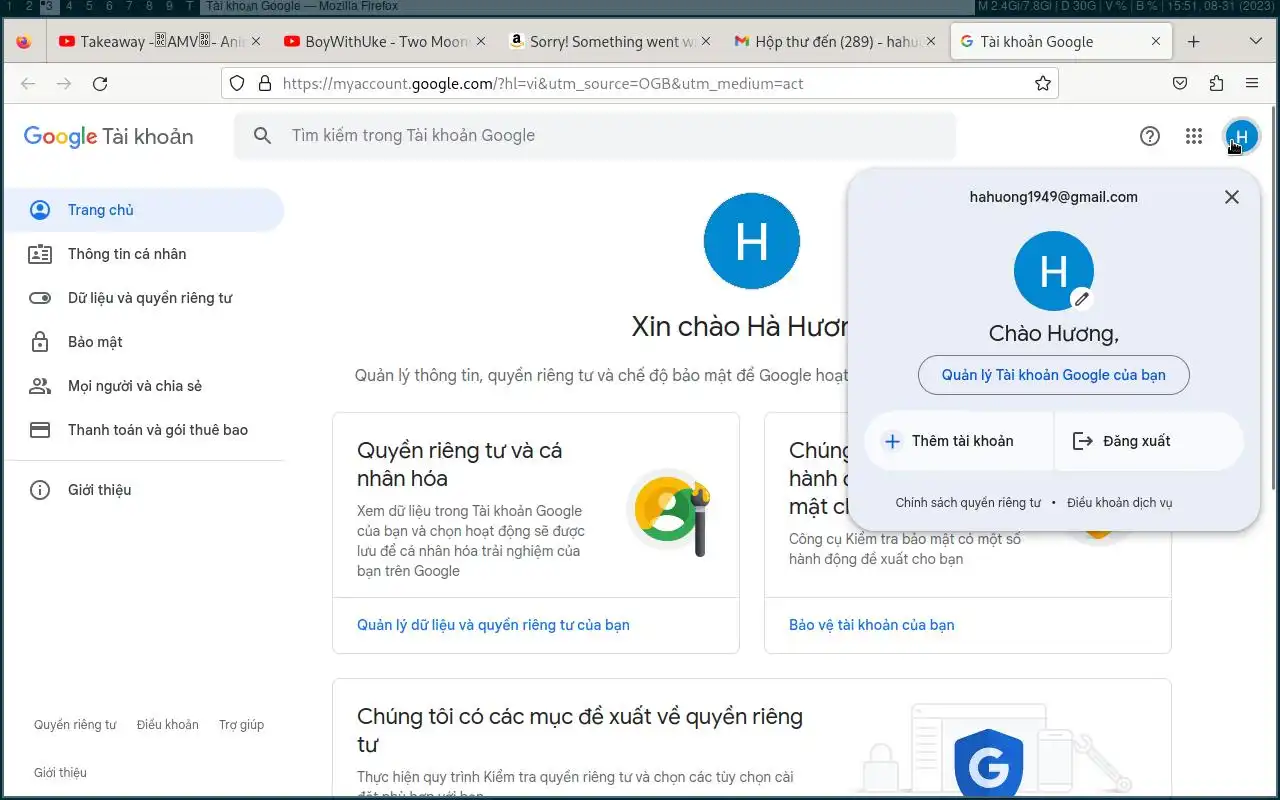Image resolution: width=1280 pixels, height=800 pixels.
Task: Select workspace 3 in top bar
Action: click(x=48, y=6)
